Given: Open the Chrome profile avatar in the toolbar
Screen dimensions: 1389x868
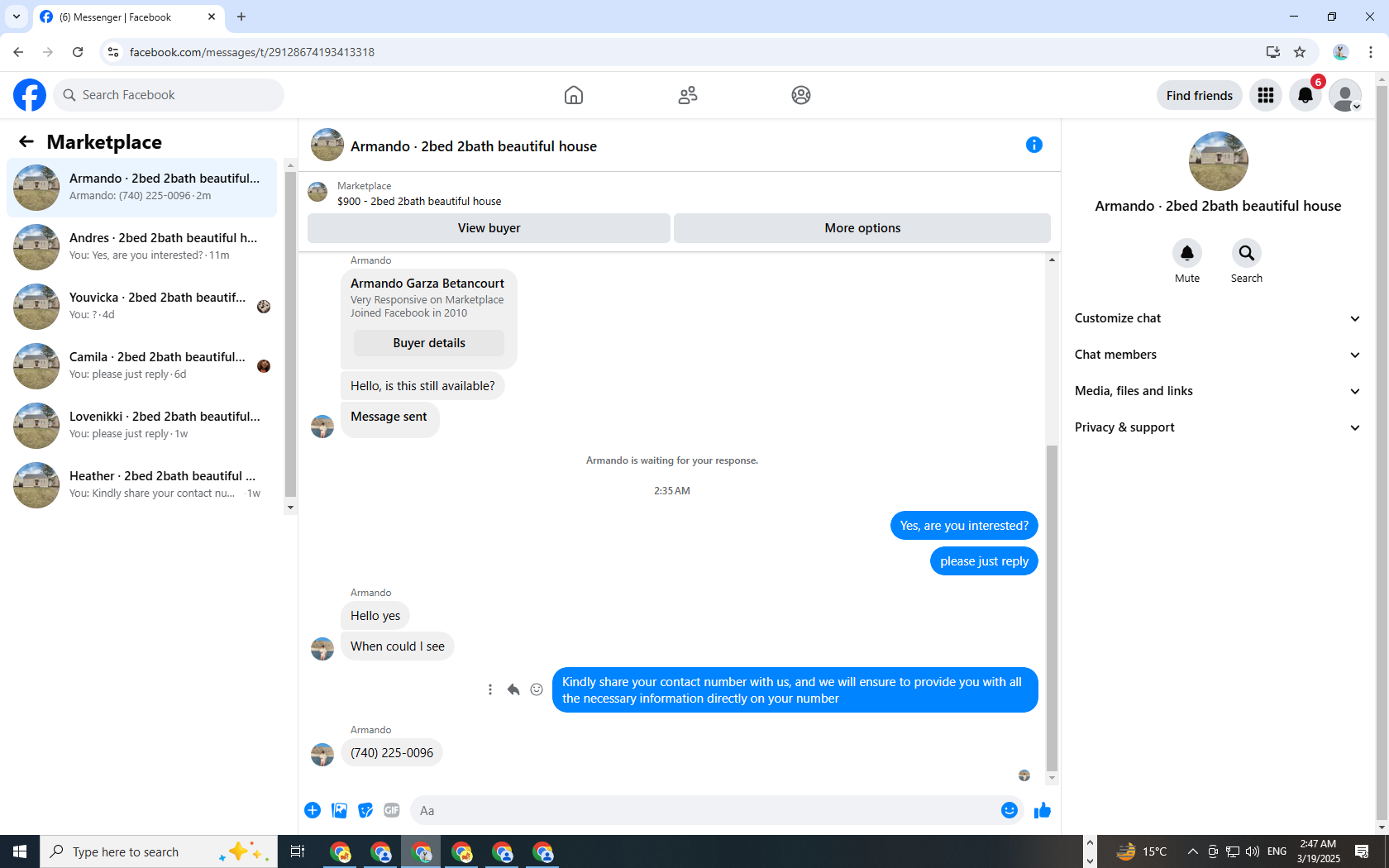Looking at the screenshot, I should 1341,52.
